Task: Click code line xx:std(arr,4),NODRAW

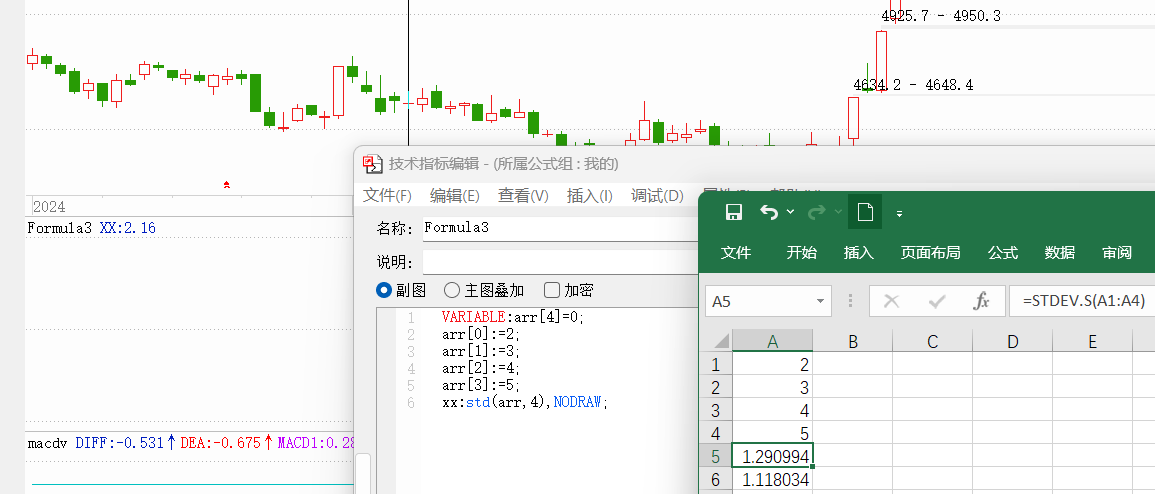Action: 526,402
